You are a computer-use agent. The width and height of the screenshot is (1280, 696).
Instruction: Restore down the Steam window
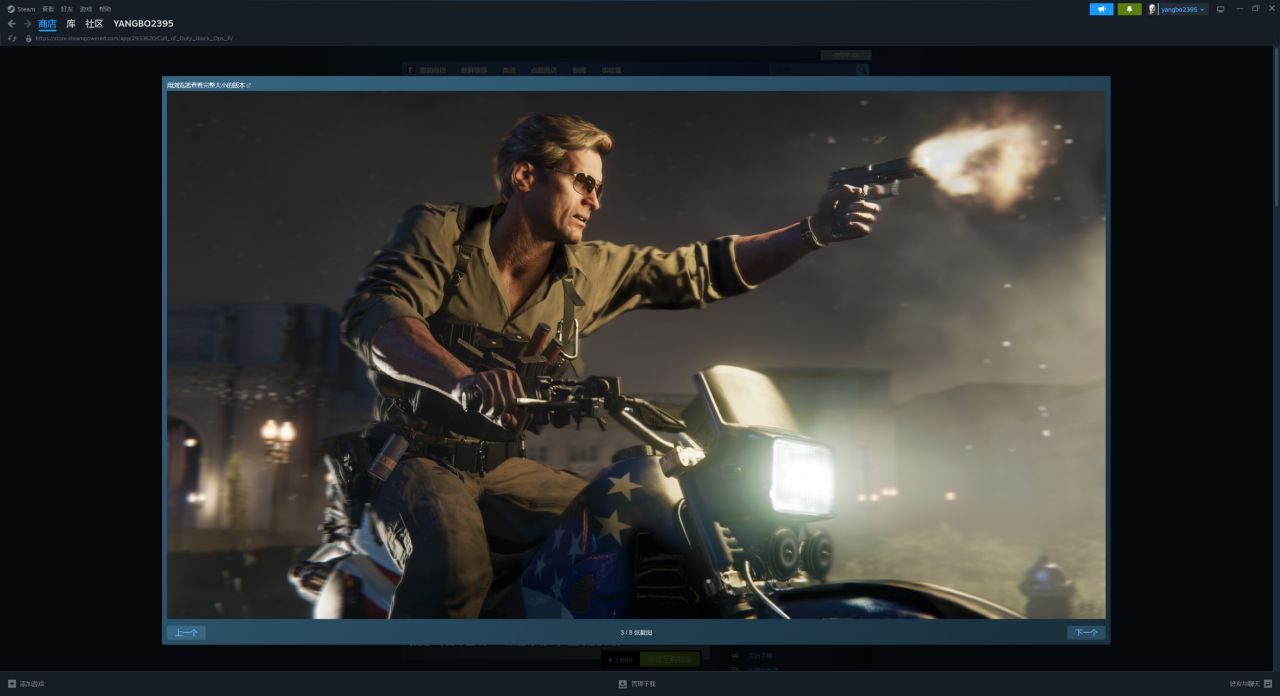point(1256,9)
